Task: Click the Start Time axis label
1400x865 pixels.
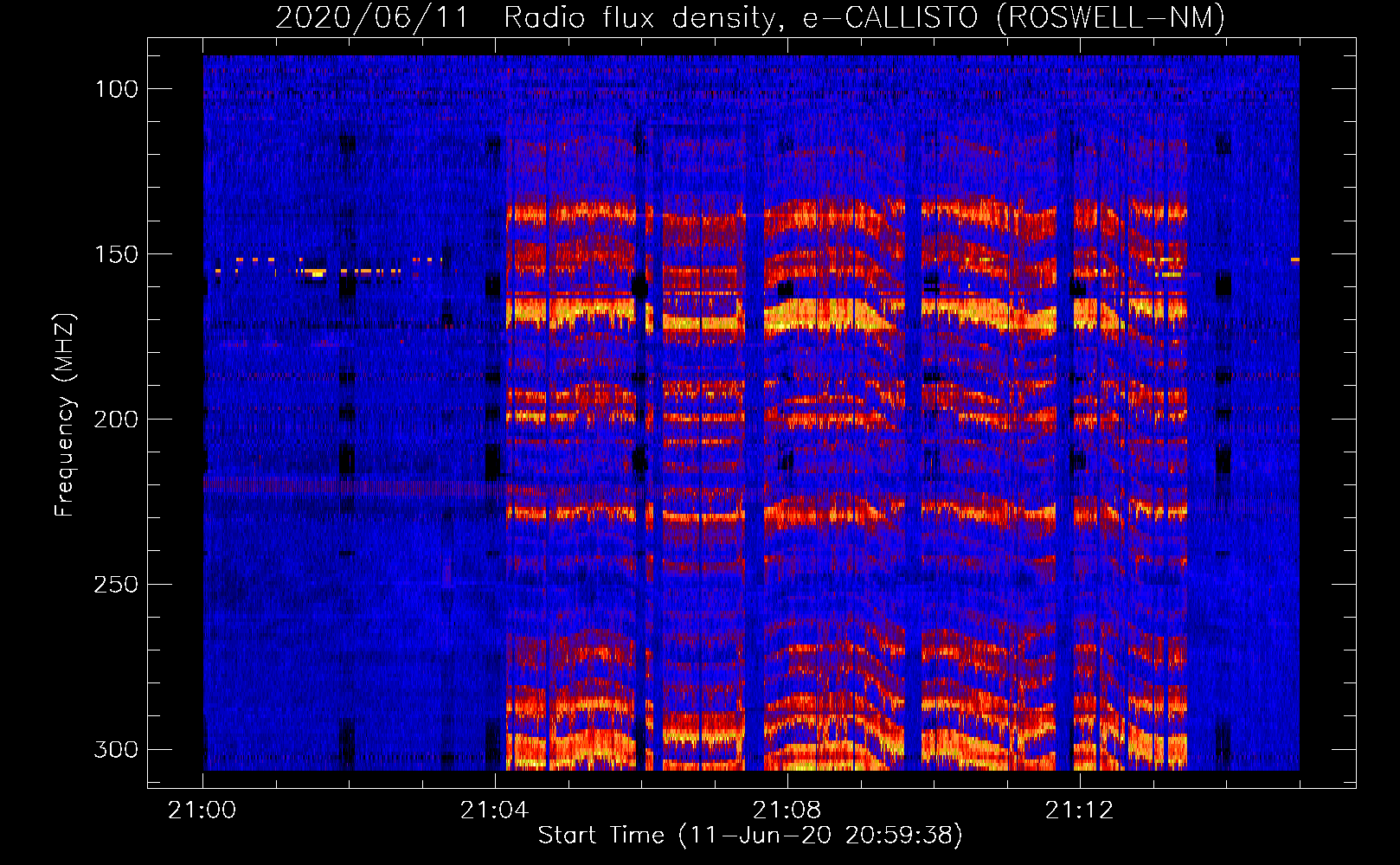Action: tap(750, 836)
